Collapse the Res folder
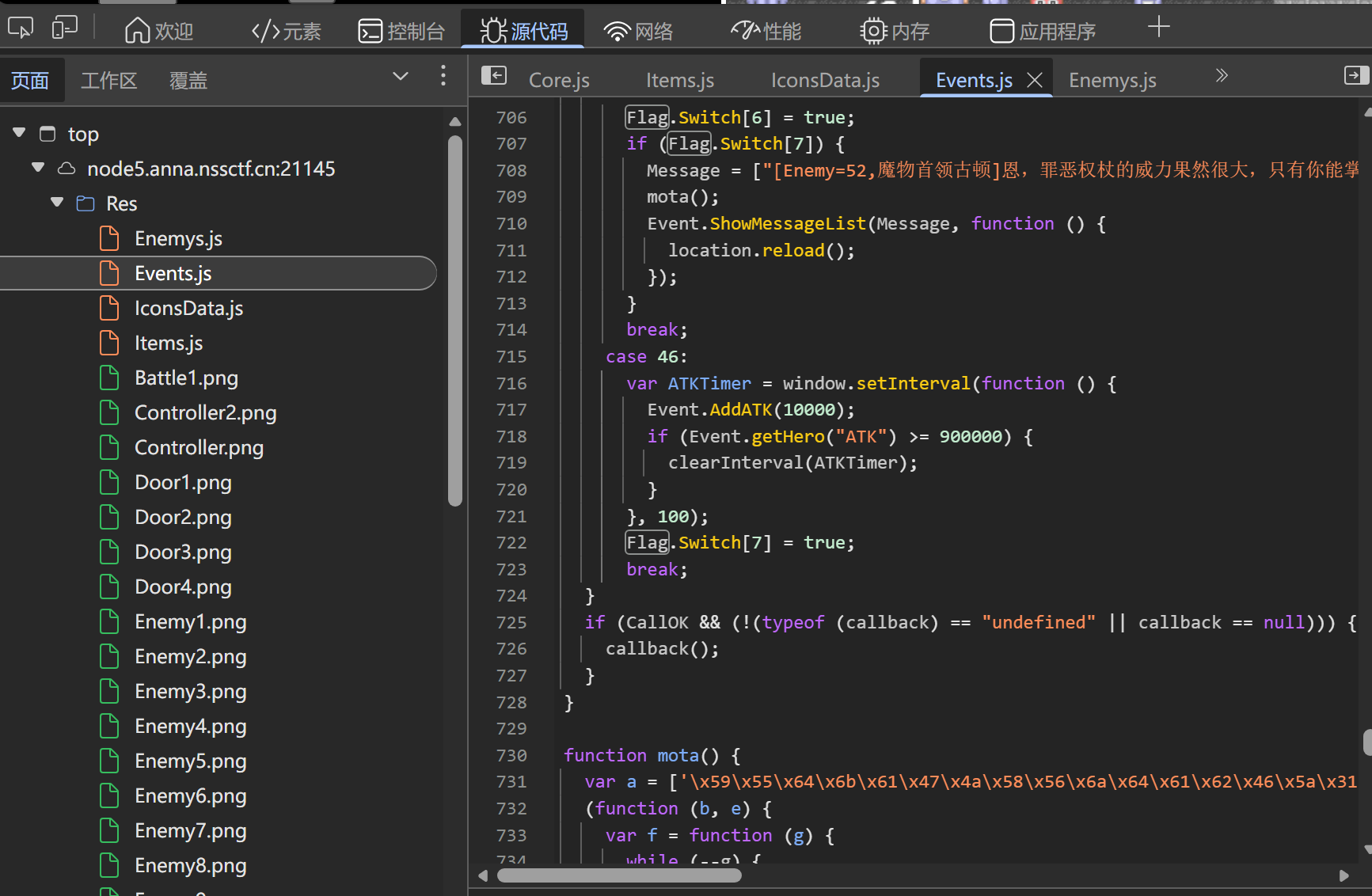This screenshot has width=1372, height=896. pos(57,203)
